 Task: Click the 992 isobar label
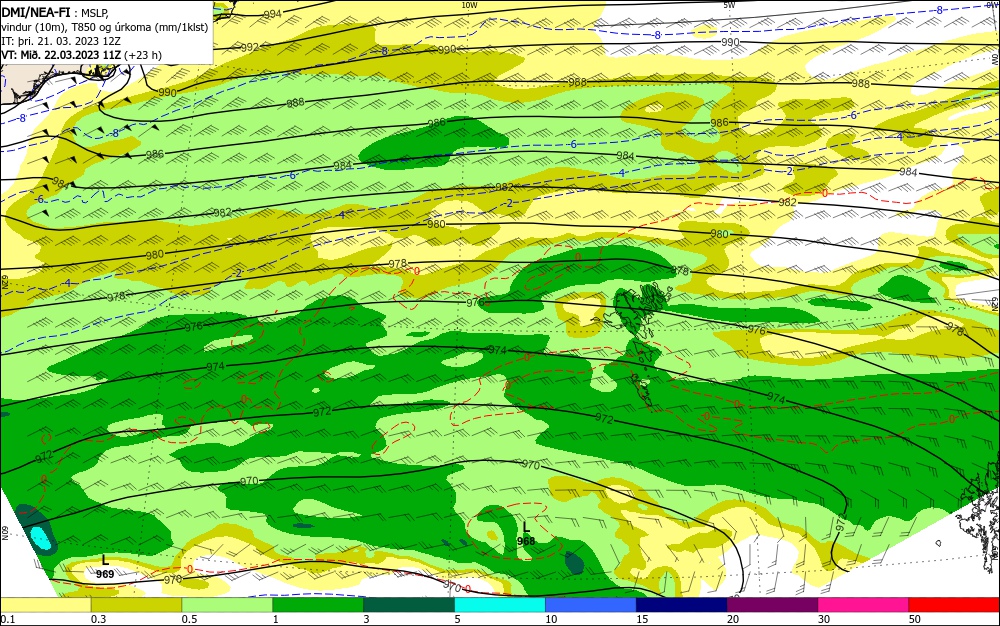pyautogui.click(x=250, y=47)
